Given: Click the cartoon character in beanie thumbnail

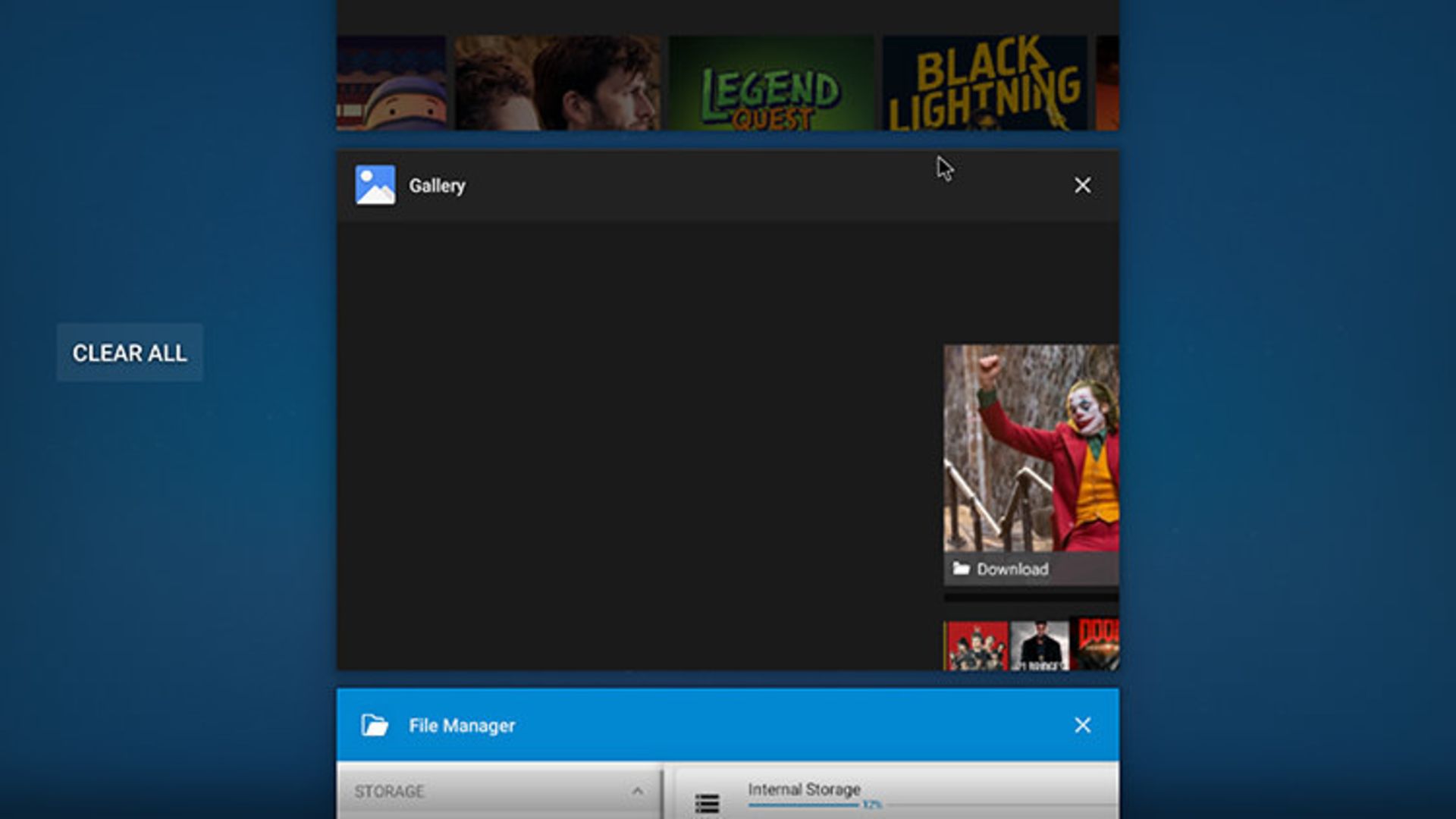Looking at the screenshot, I should [391, 83].
